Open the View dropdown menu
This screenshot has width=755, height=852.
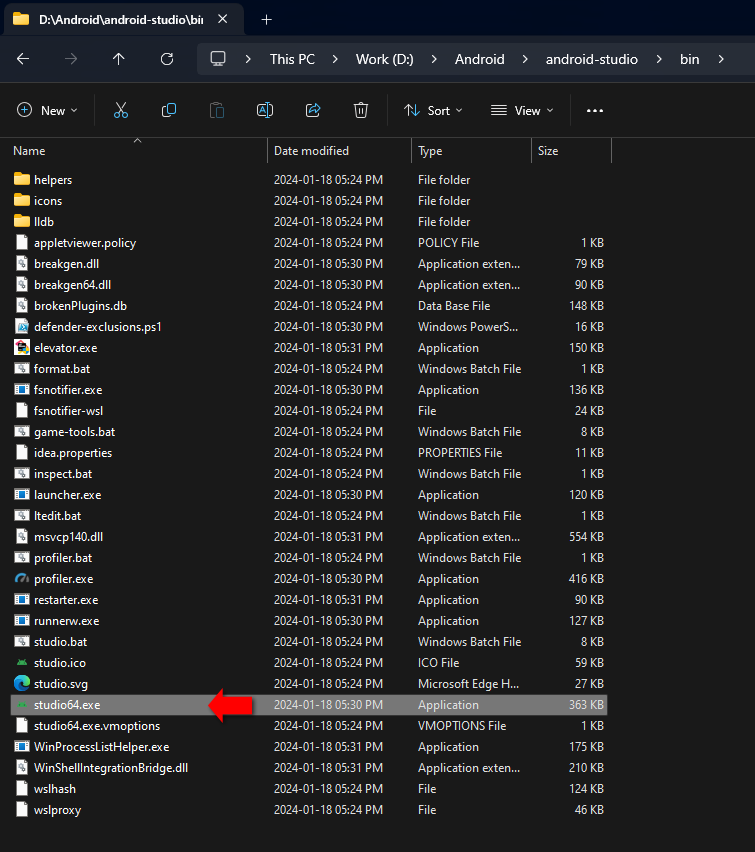point(522,110)
